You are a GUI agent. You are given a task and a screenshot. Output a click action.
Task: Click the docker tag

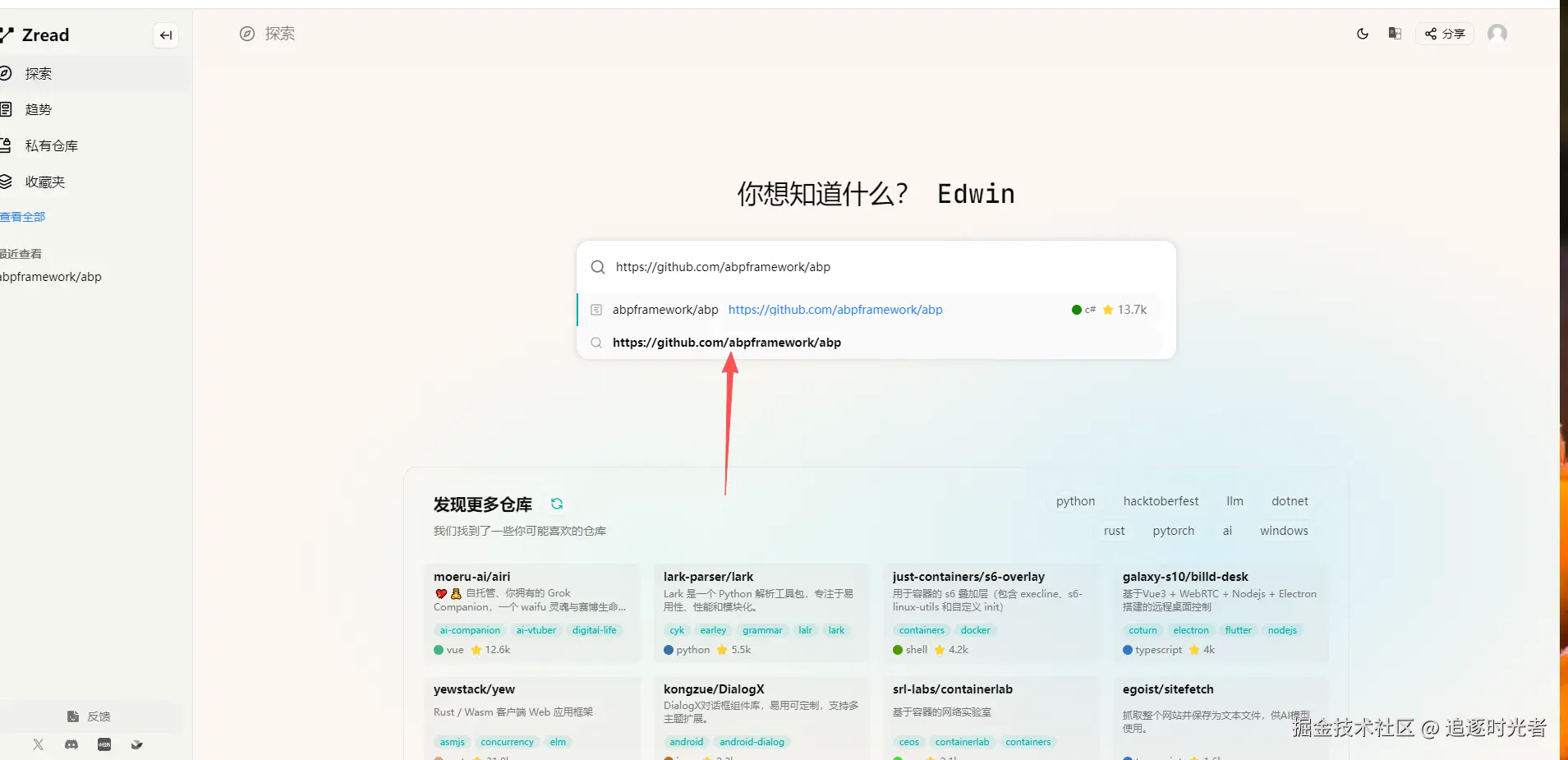tap(975, 630)
